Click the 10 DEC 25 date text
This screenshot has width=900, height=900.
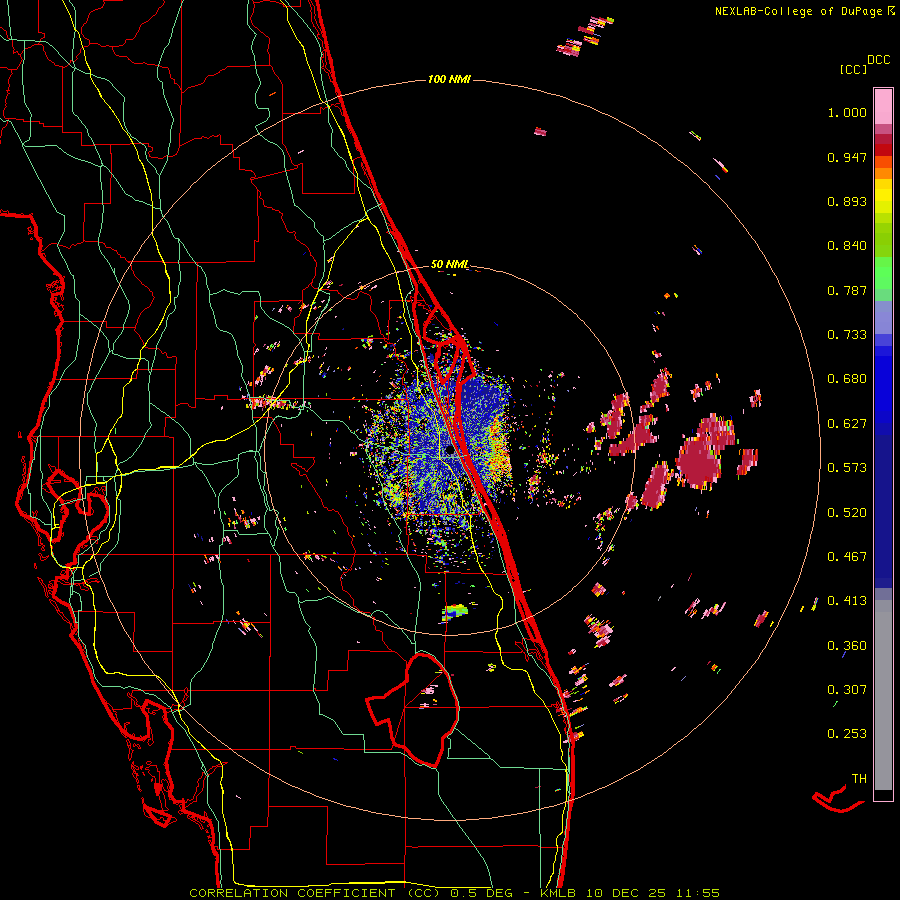(626, 893)
